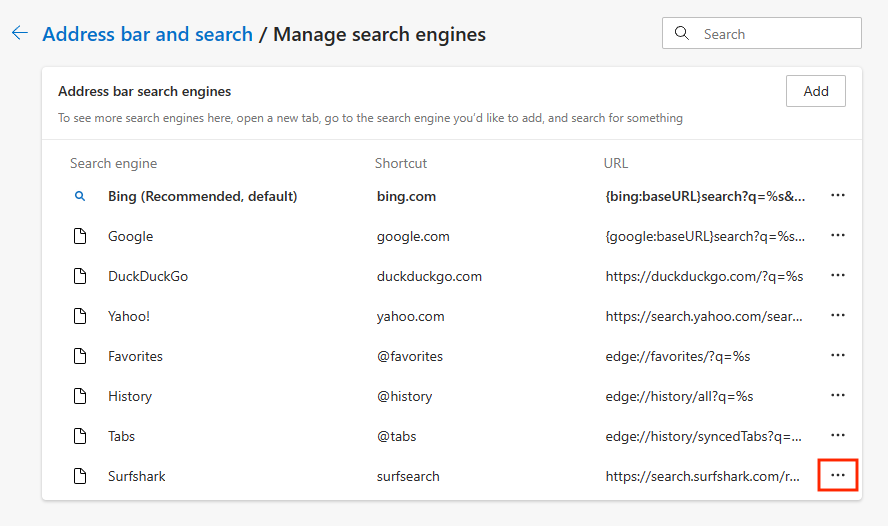888x526 pixels.
Task: Open more actions for Bing search engine
Action: [x=838, y=196]
